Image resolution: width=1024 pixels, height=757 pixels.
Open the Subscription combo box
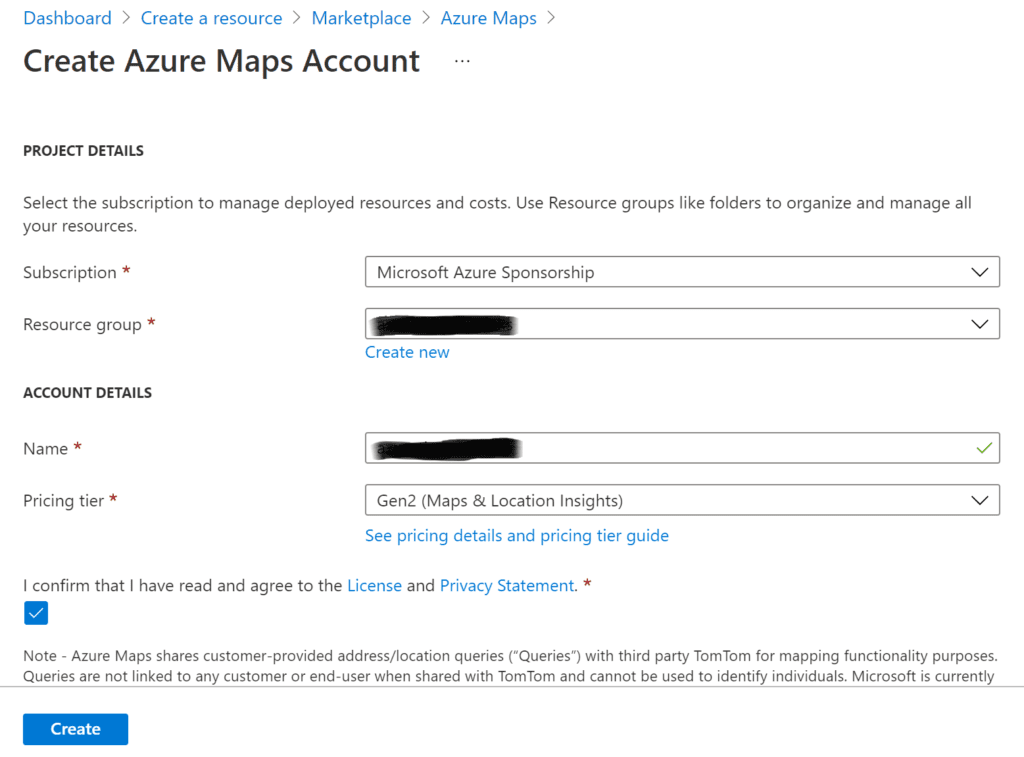680,271
